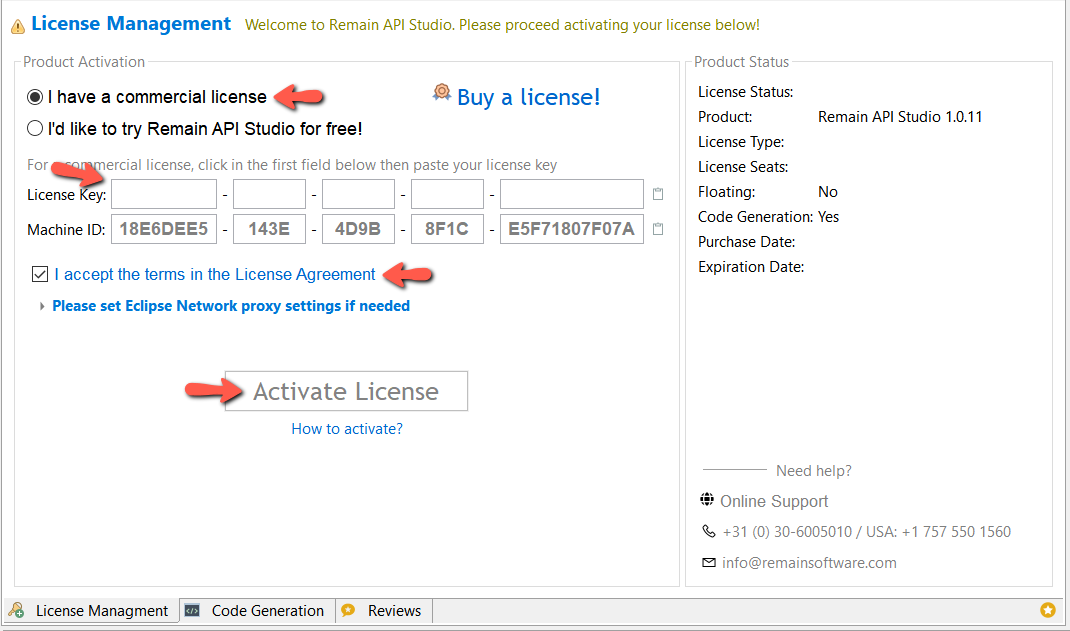1070x631 pixels.
Task: Click the warning icon beside License Management
Action: point(18,27)
